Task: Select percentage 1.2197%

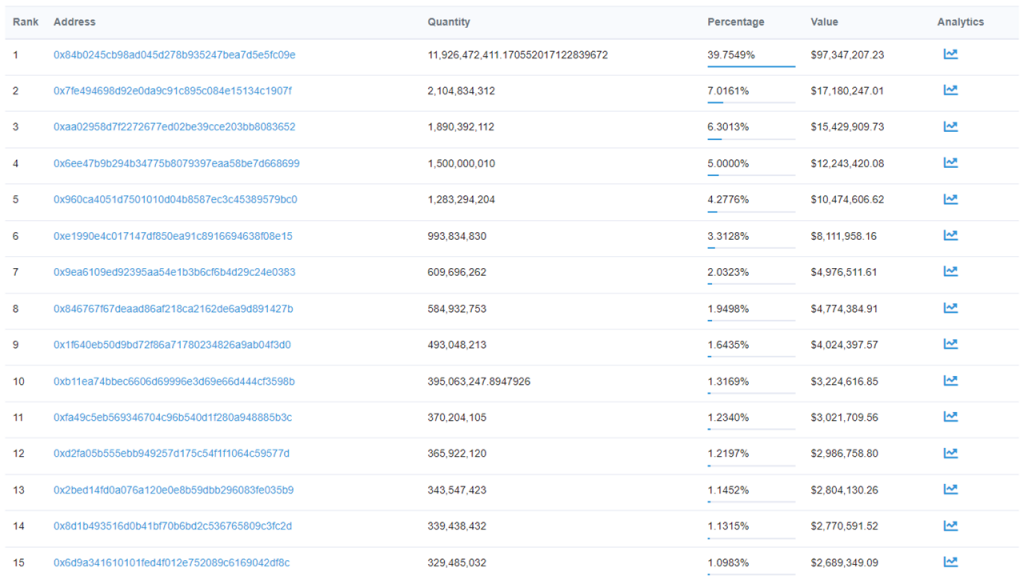Action: (728, 453)
